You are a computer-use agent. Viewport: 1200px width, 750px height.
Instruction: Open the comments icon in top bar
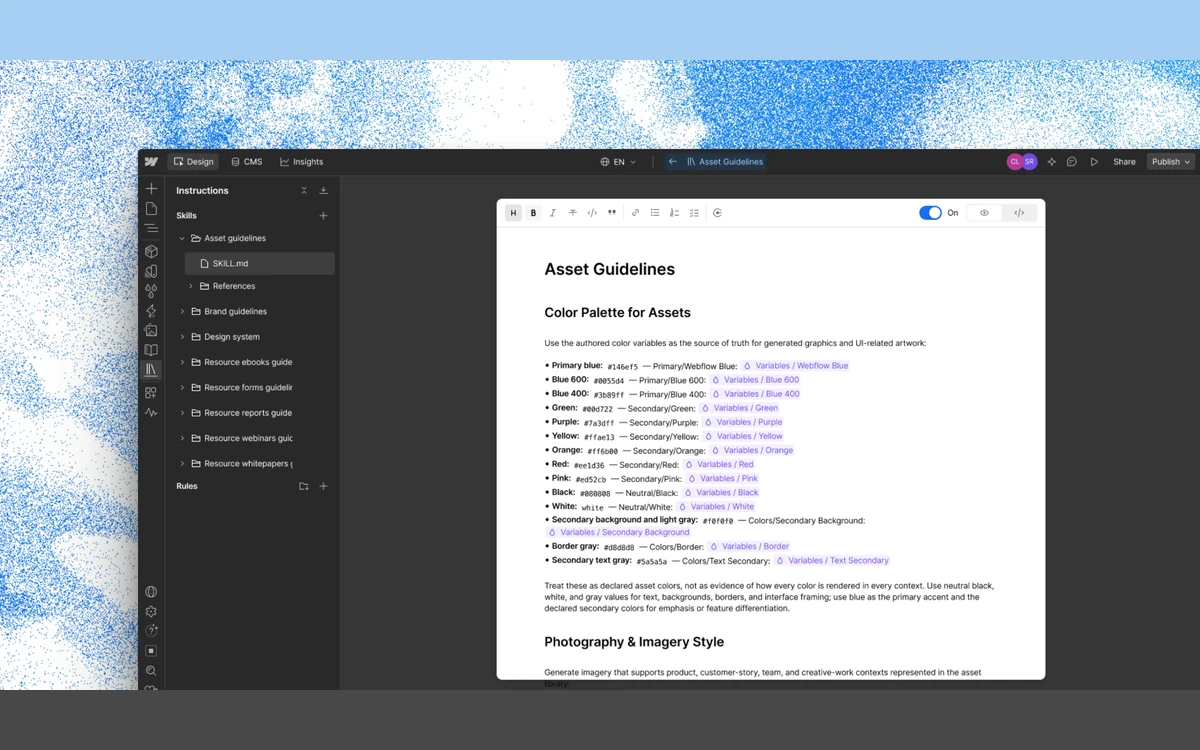(x=1072, y=162)
